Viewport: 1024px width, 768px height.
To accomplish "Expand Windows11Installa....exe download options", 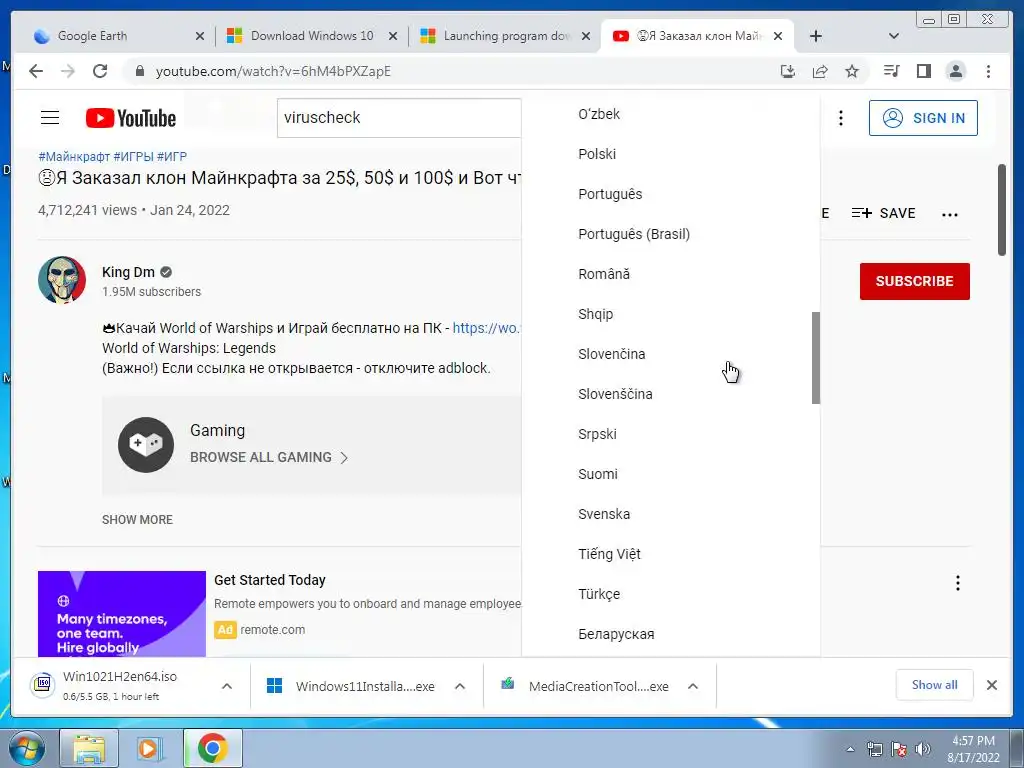I will [460, 686].
